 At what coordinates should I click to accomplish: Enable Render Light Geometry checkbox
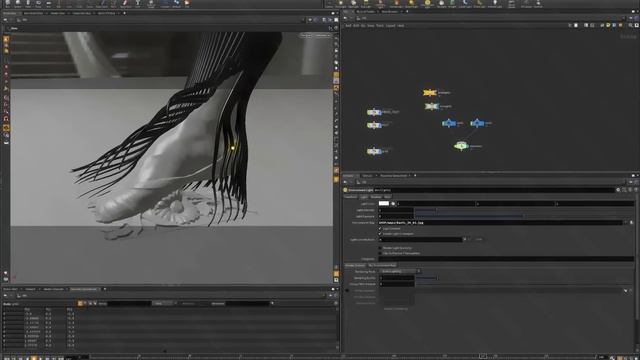click(x=380, y=248)
